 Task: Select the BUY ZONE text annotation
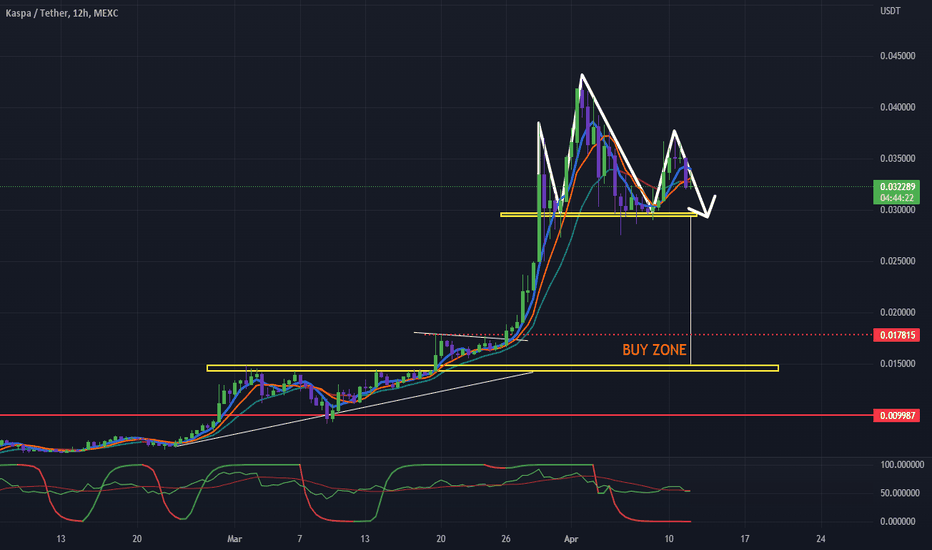(x=654, y=350)
